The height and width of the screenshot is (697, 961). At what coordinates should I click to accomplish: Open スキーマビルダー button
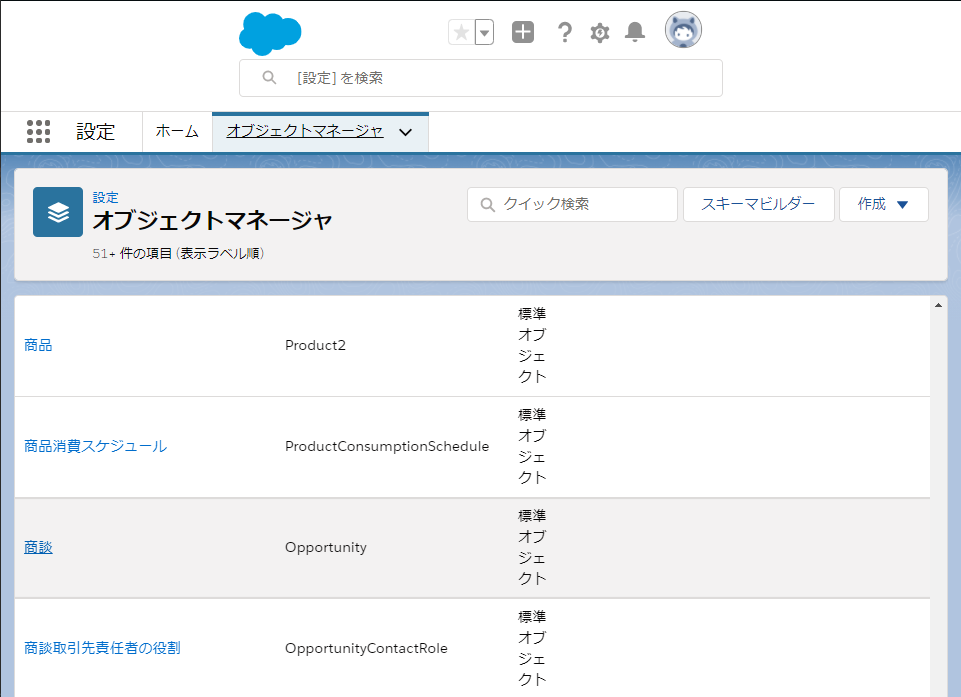[x=759, y=204]
